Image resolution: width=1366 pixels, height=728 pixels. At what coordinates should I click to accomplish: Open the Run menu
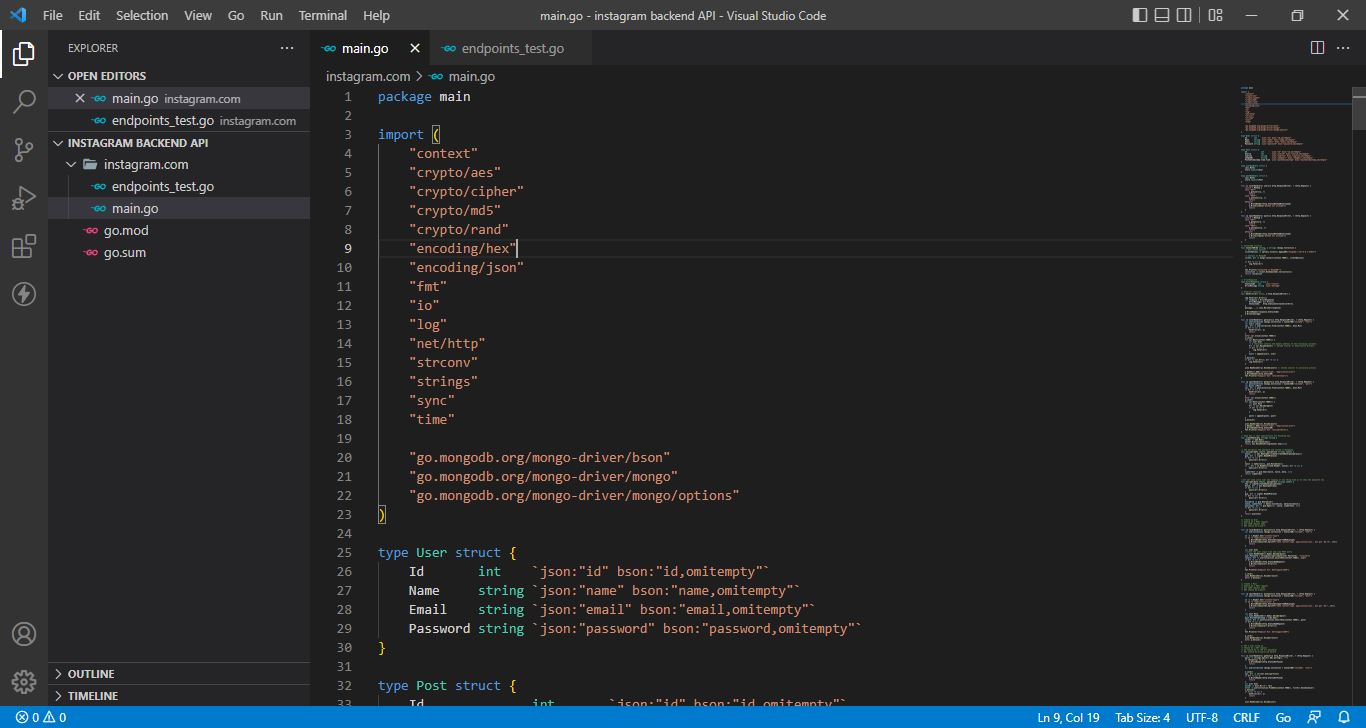point(271,15)
